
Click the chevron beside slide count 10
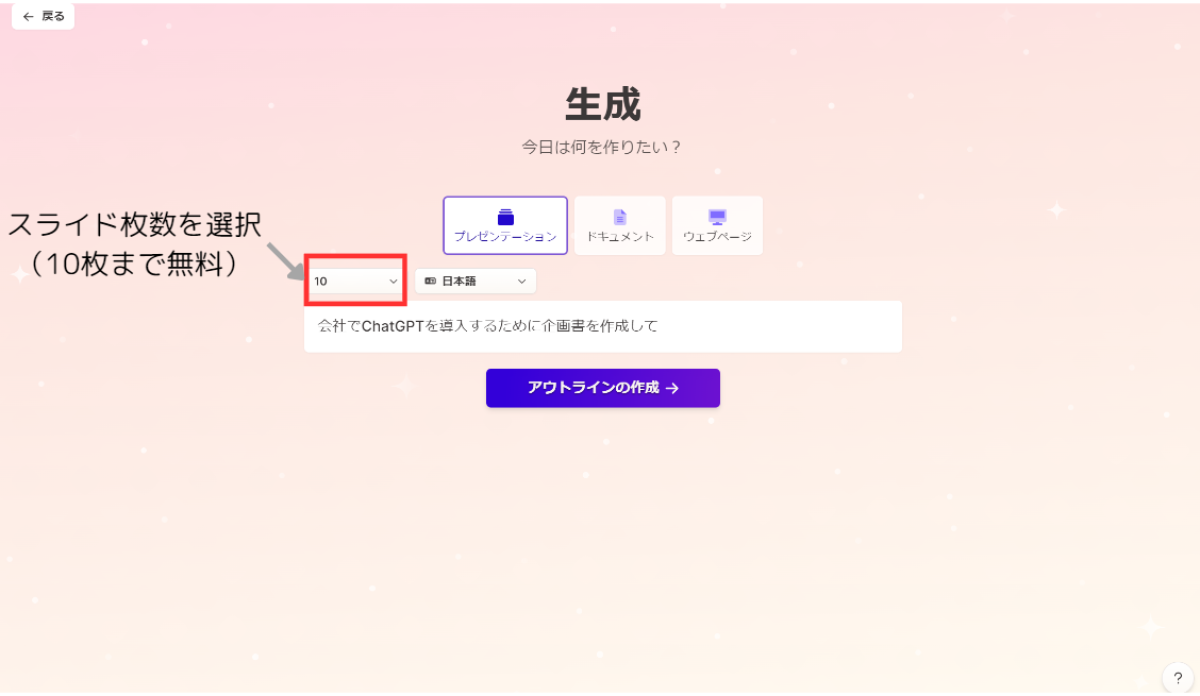tap(393, 282)
